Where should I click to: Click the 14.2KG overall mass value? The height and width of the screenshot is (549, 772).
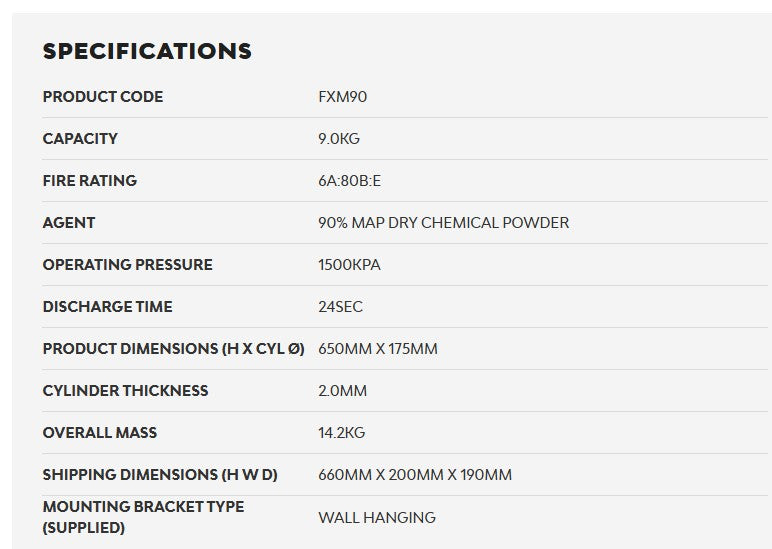click(x=341, y=433)
